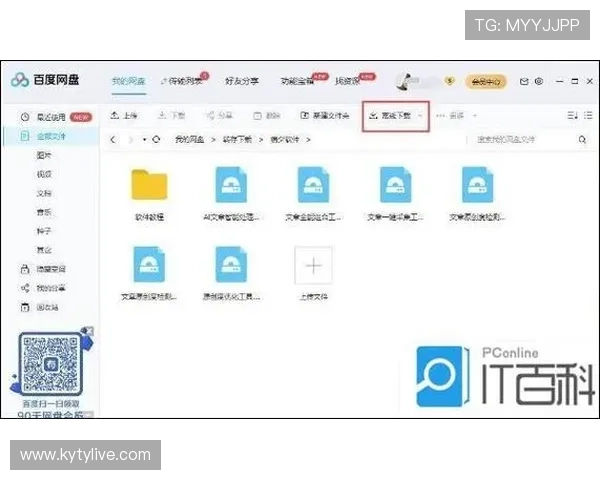Click the 上传 upload toolbar button
Screen dimensions: 600x480
(124, 115)
